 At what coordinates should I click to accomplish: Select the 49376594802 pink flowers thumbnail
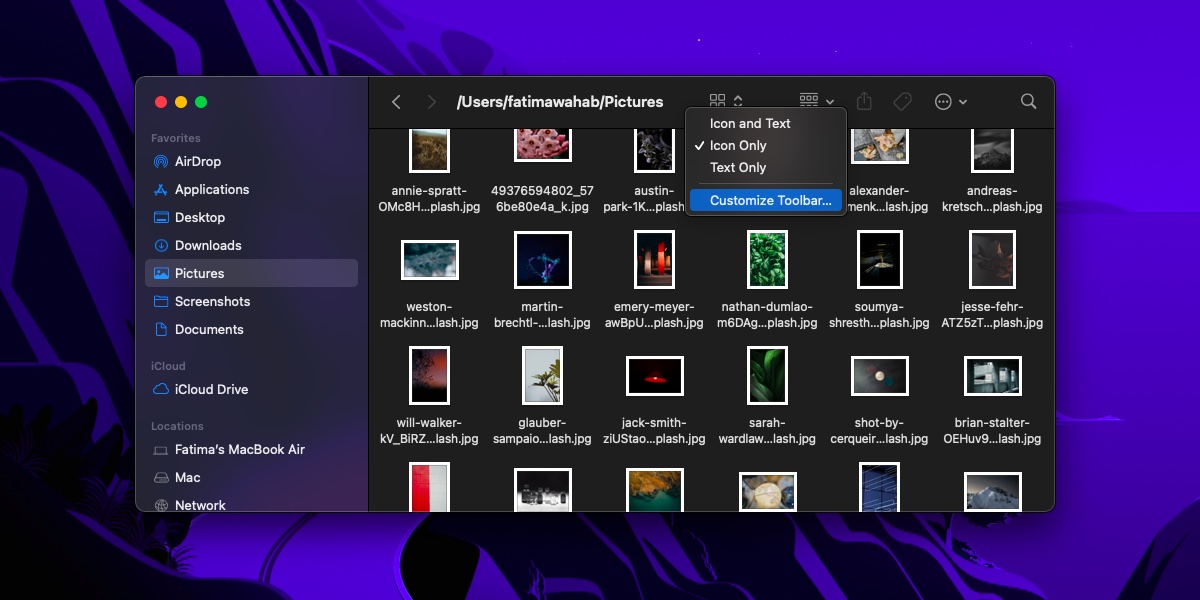tap(543, 145)
